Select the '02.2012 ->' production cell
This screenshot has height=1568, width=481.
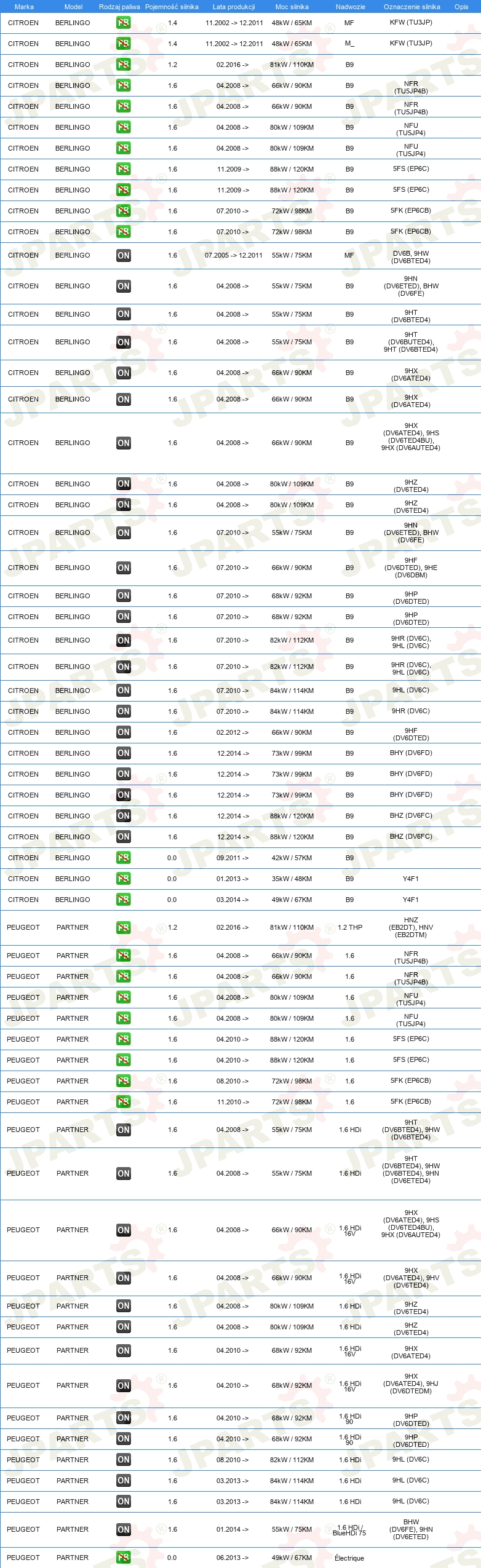[x=233, y=732]
